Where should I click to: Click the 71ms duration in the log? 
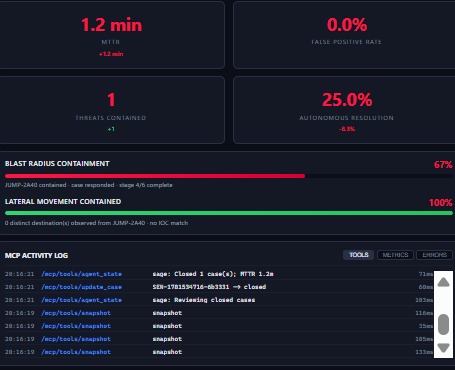[426, 274]
